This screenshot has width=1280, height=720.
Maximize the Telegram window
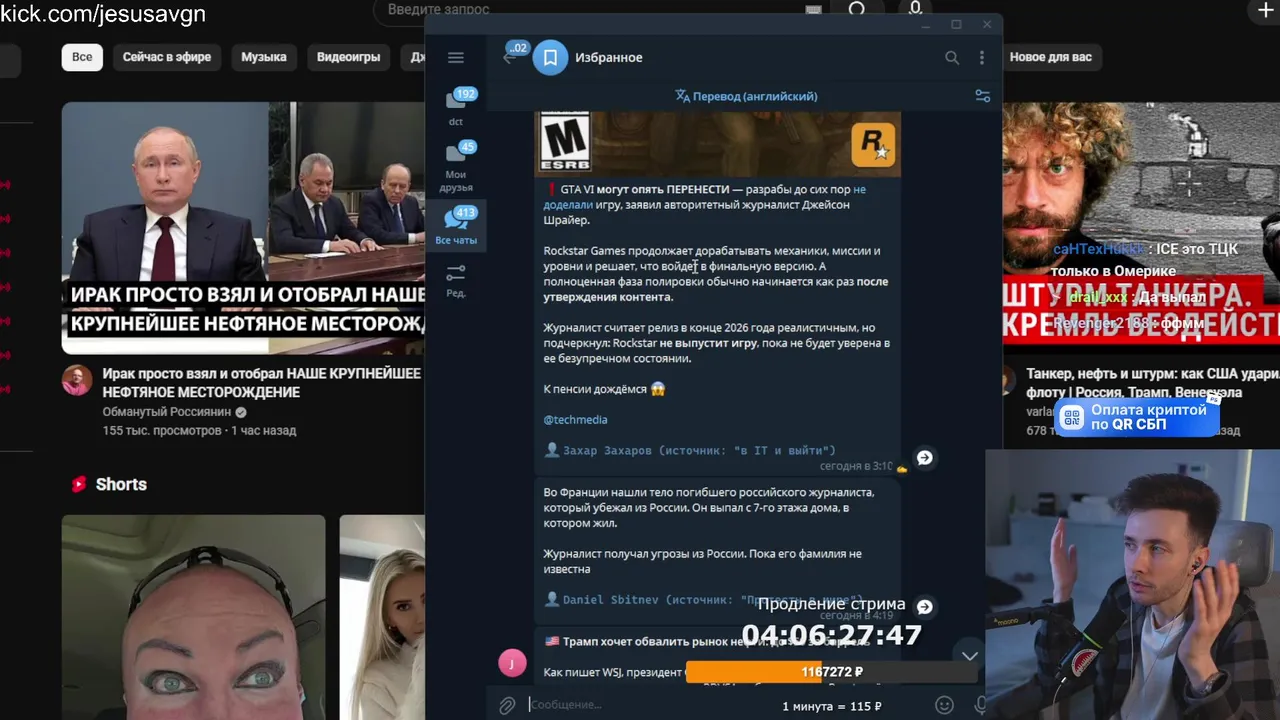pyautogui.click(x=956, y=24)
